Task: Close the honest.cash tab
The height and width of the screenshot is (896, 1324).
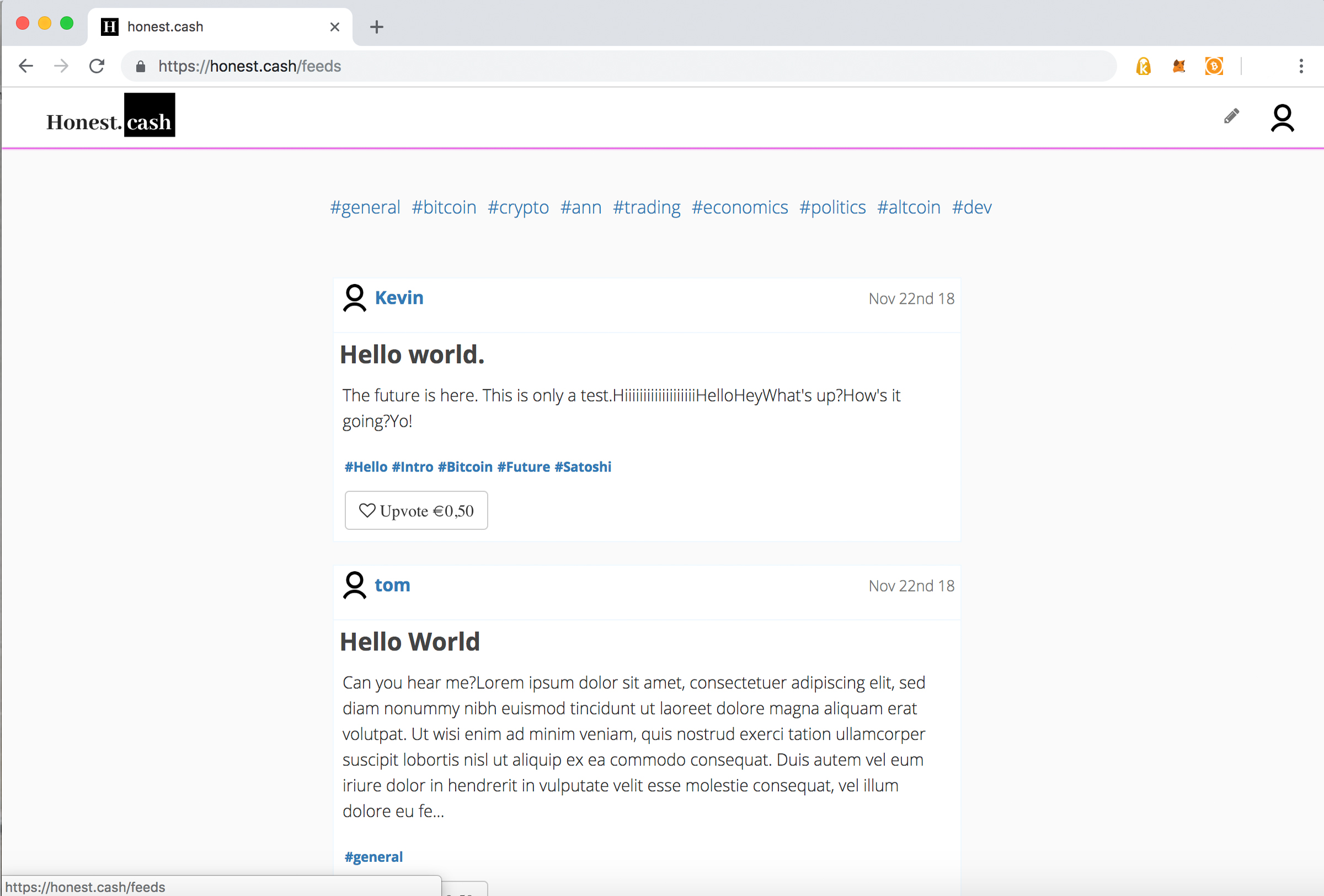Action: click(x=335, y=27)
